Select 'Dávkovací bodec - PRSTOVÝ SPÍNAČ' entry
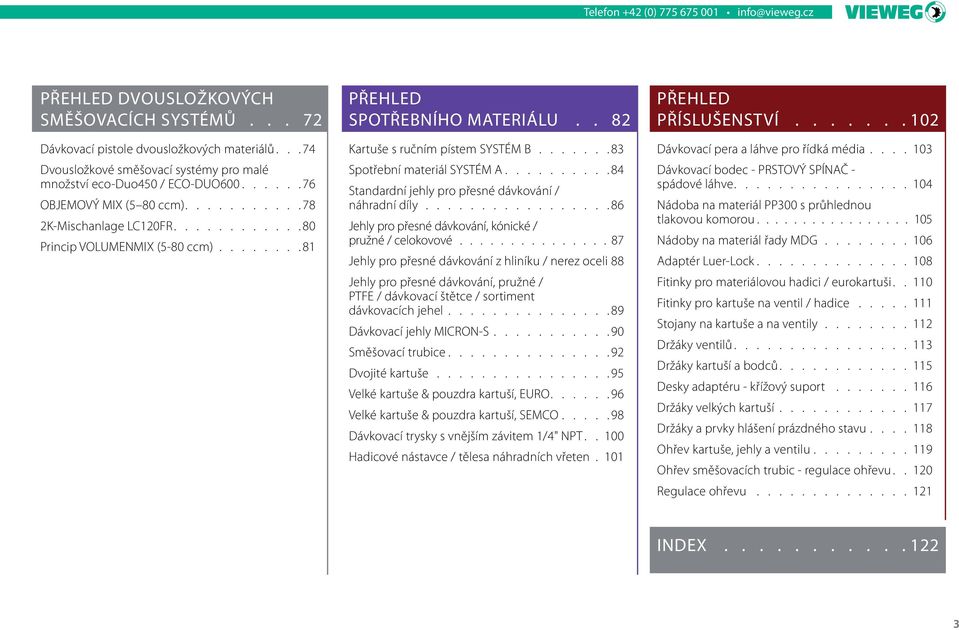This screenshot has width=959, height=630. tap(794, 177)
